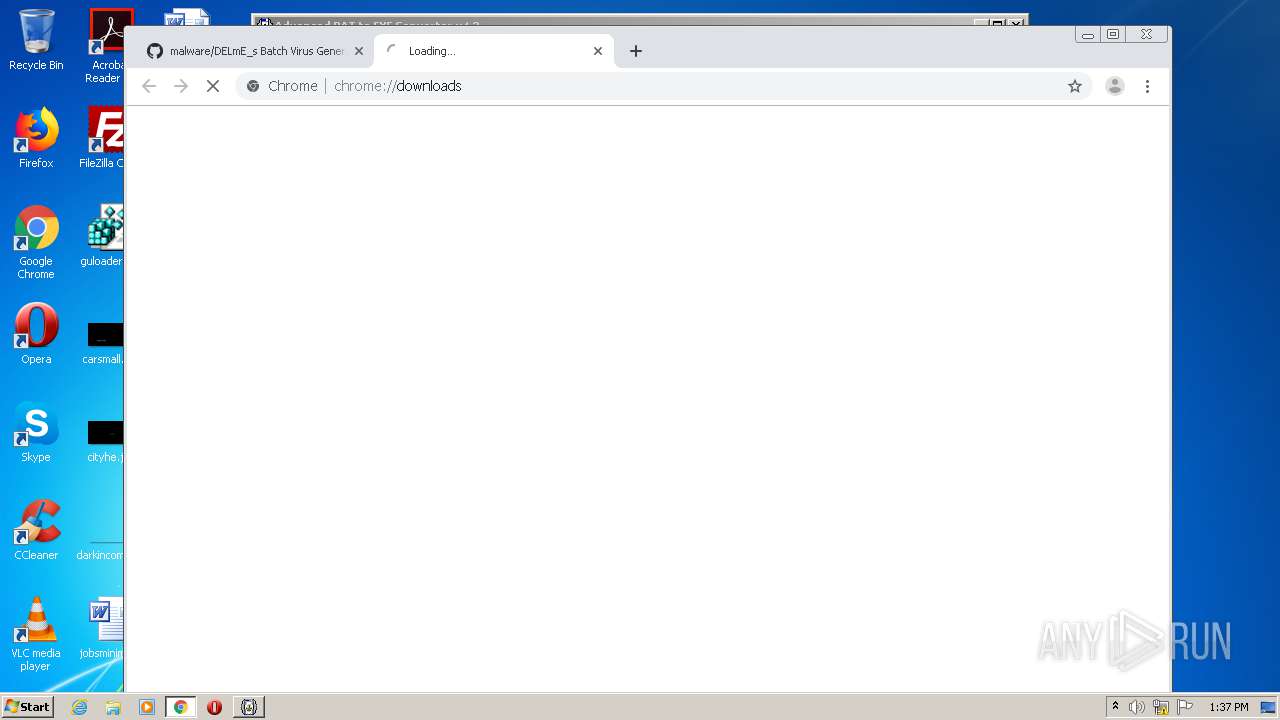Open CCleaner from the desktop

tap(36, 530)
